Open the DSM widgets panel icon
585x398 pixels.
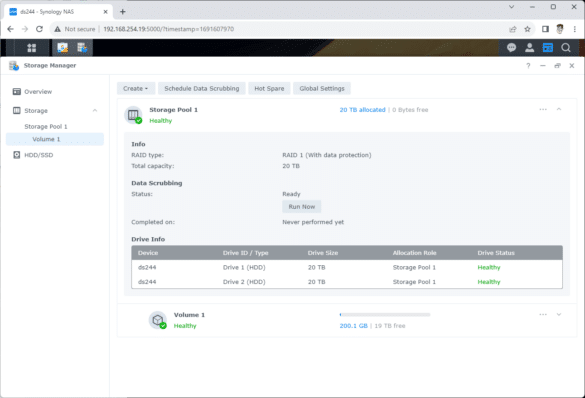pyautogui.click(x=547, y=48)
